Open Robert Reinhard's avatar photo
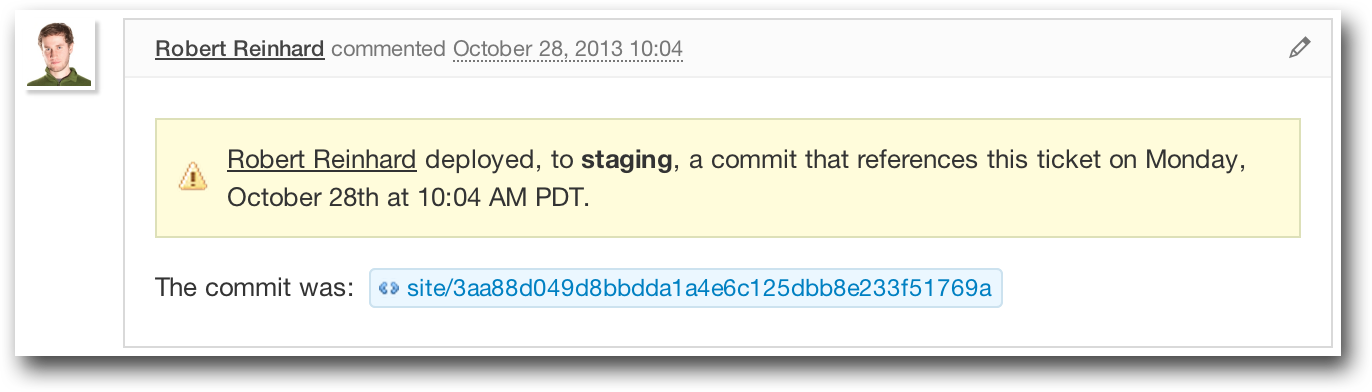This screenshot has height=392, width=1372. coord(60,54)
